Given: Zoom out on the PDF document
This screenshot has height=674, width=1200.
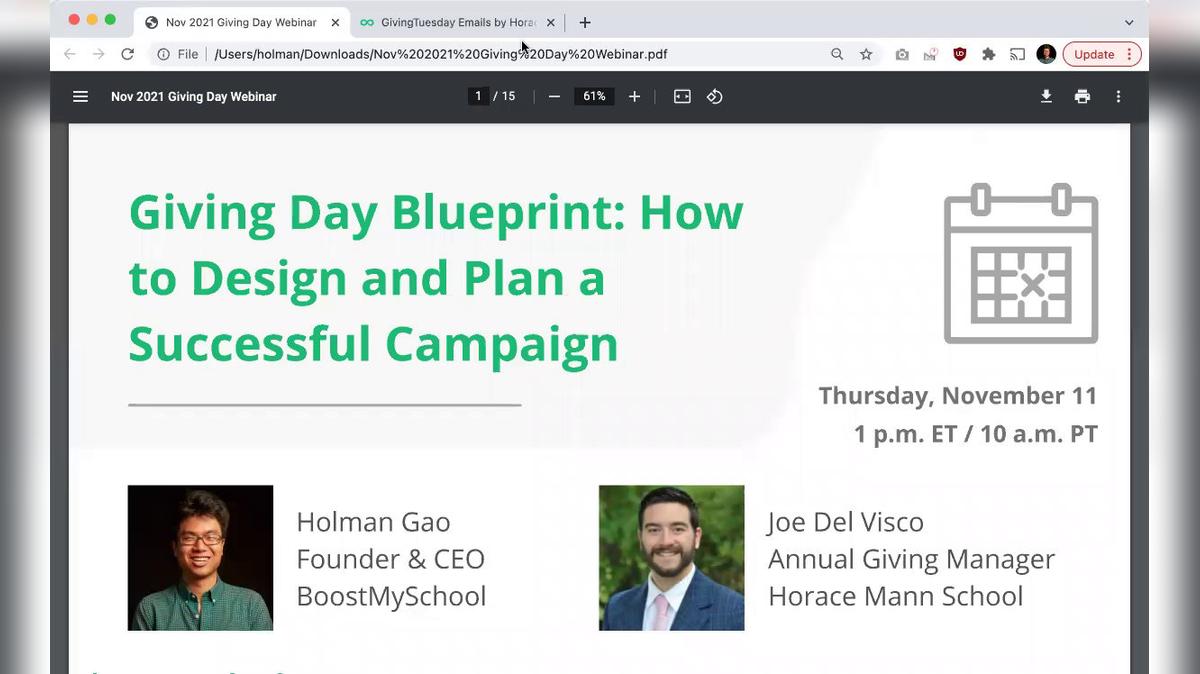Looking at the screenshot, I should pos(554,96).
